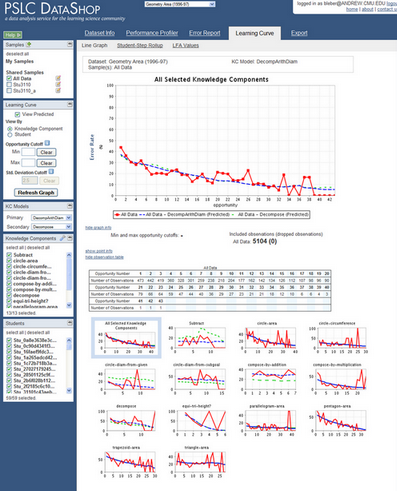This screenshot has width=397, height=491.
Task: Check the Stu3110 shared sample checkbox
Action: tap(9, 85)
